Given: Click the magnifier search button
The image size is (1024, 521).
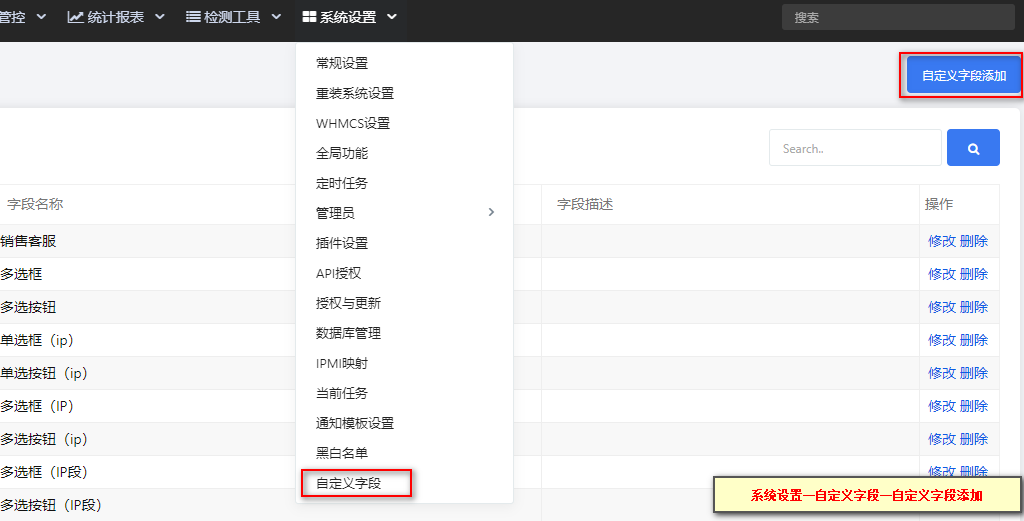Looking at the screenshot, I should [x=973, y=148].
